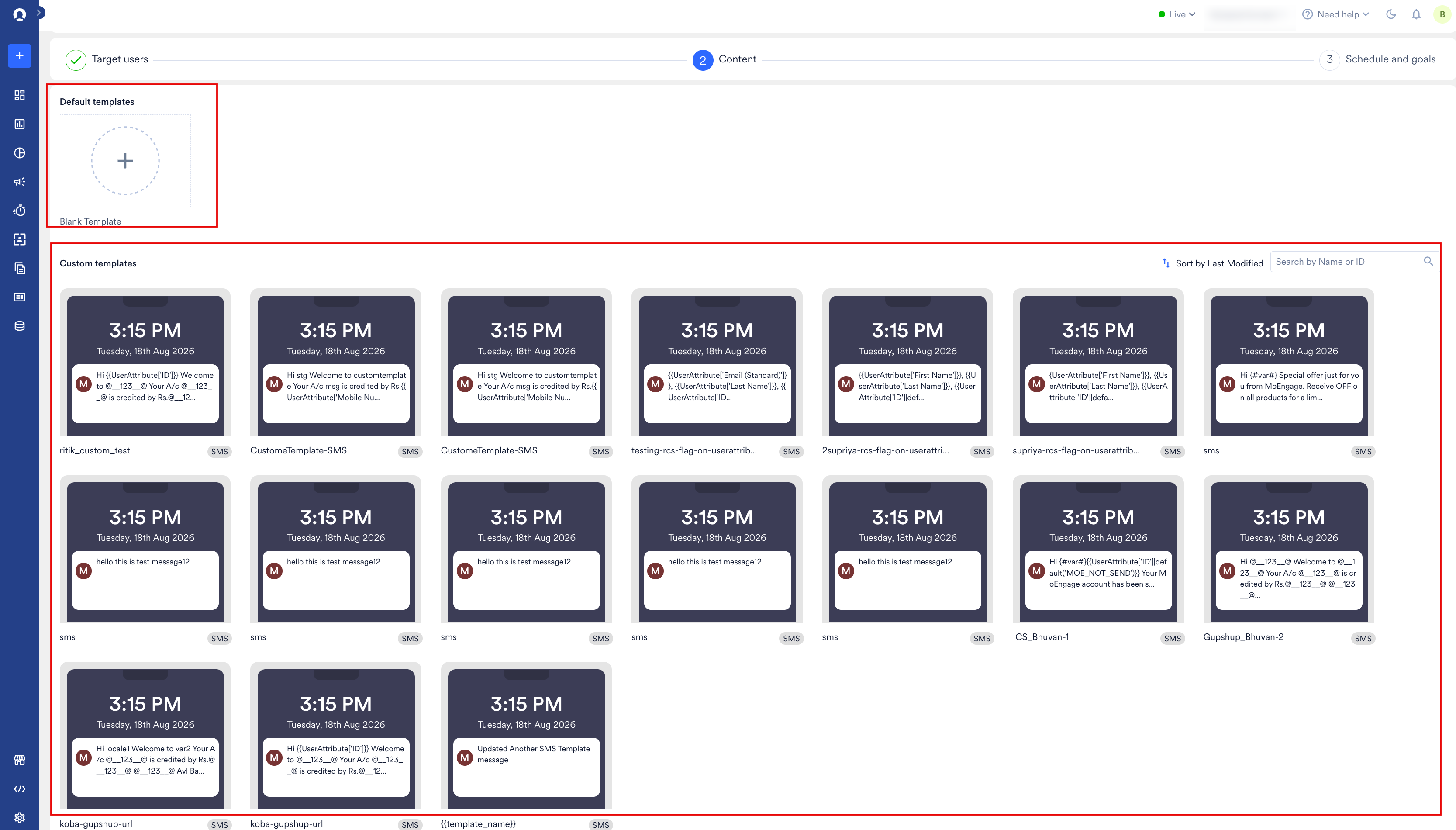The image size is (1456, 830).
Task: Open the pie chart segment icon
Action: pos(19,153)
